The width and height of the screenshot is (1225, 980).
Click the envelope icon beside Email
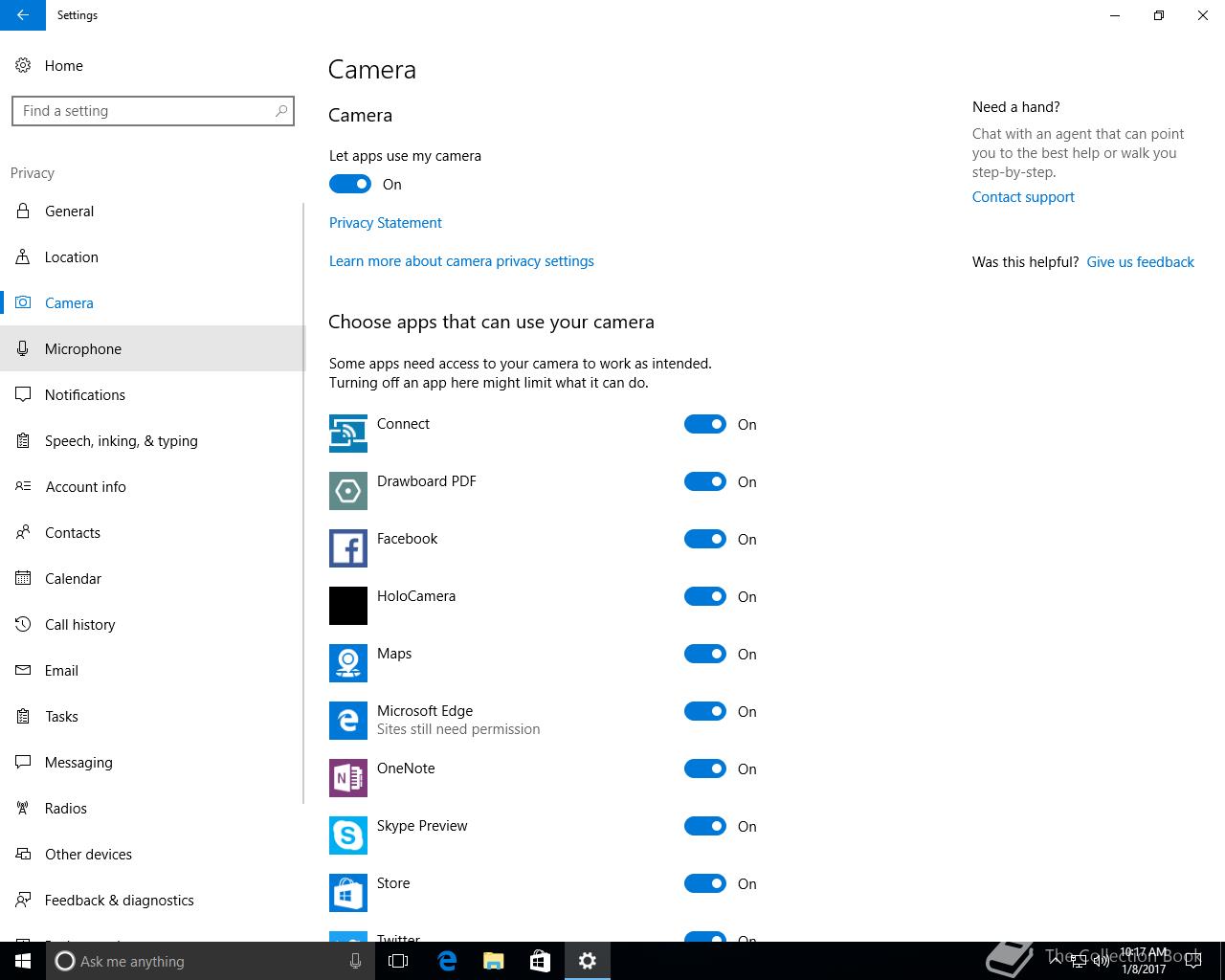pyautogui.click(x=23, y=670)
